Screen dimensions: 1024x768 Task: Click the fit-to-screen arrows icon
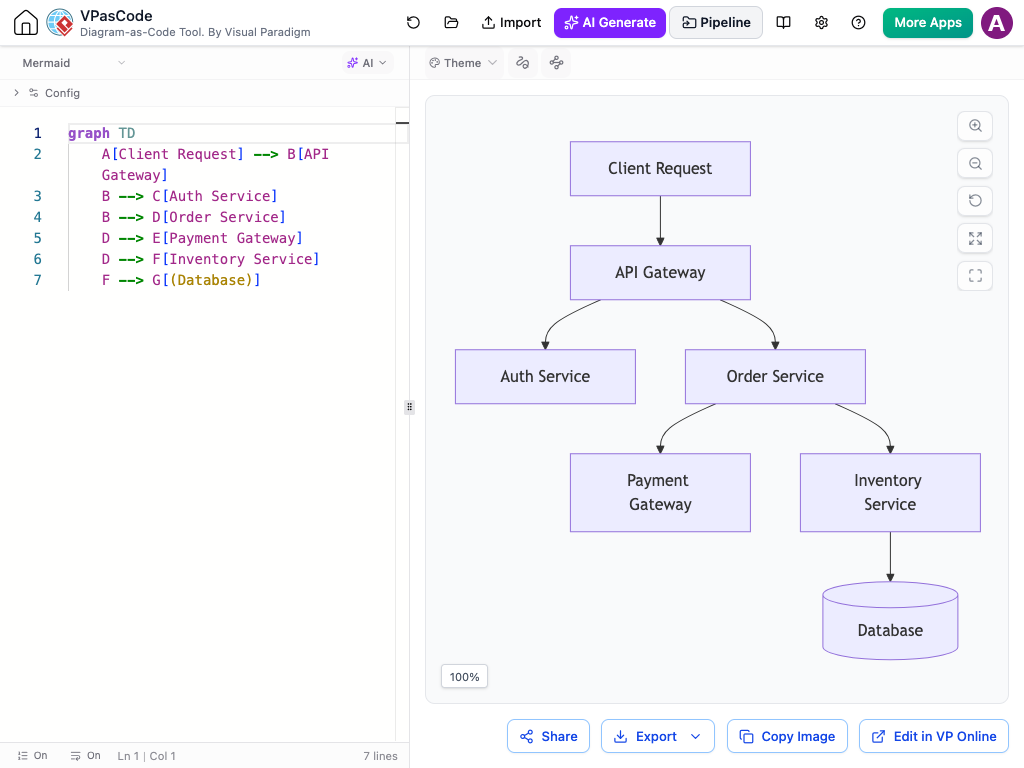[x=975, y=238]
